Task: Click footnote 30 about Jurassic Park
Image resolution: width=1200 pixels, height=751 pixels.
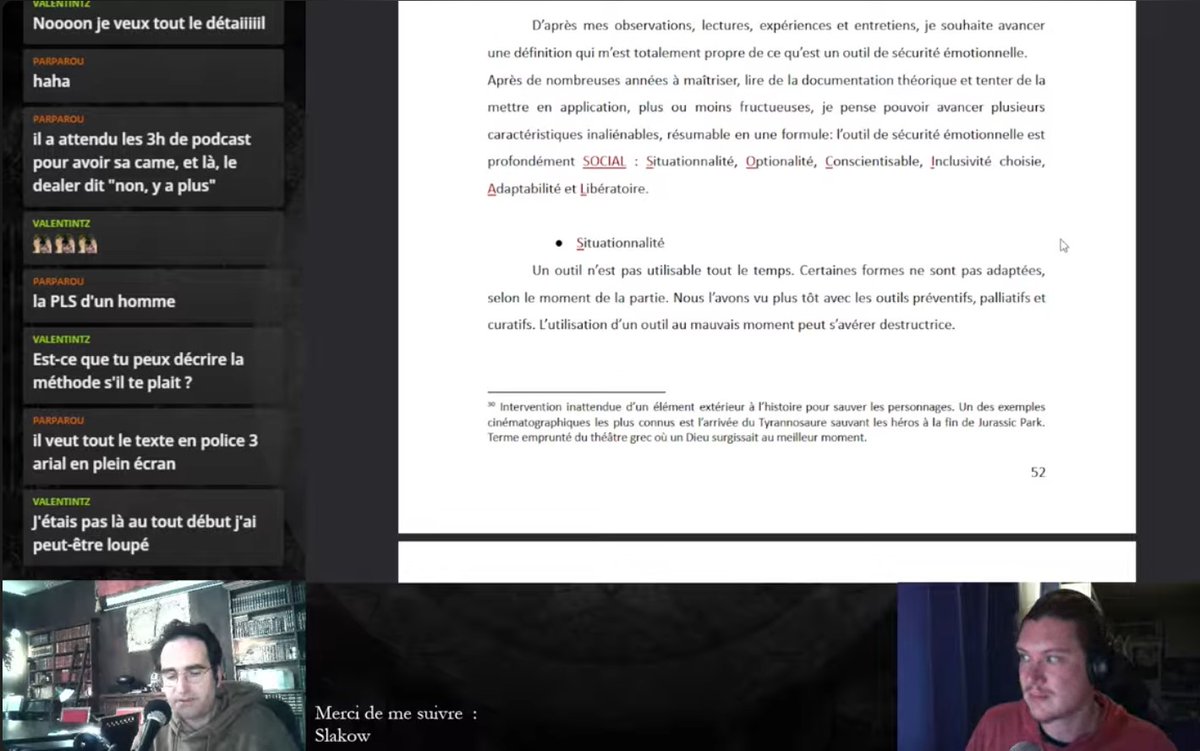Action: click(x=766, y=422)
